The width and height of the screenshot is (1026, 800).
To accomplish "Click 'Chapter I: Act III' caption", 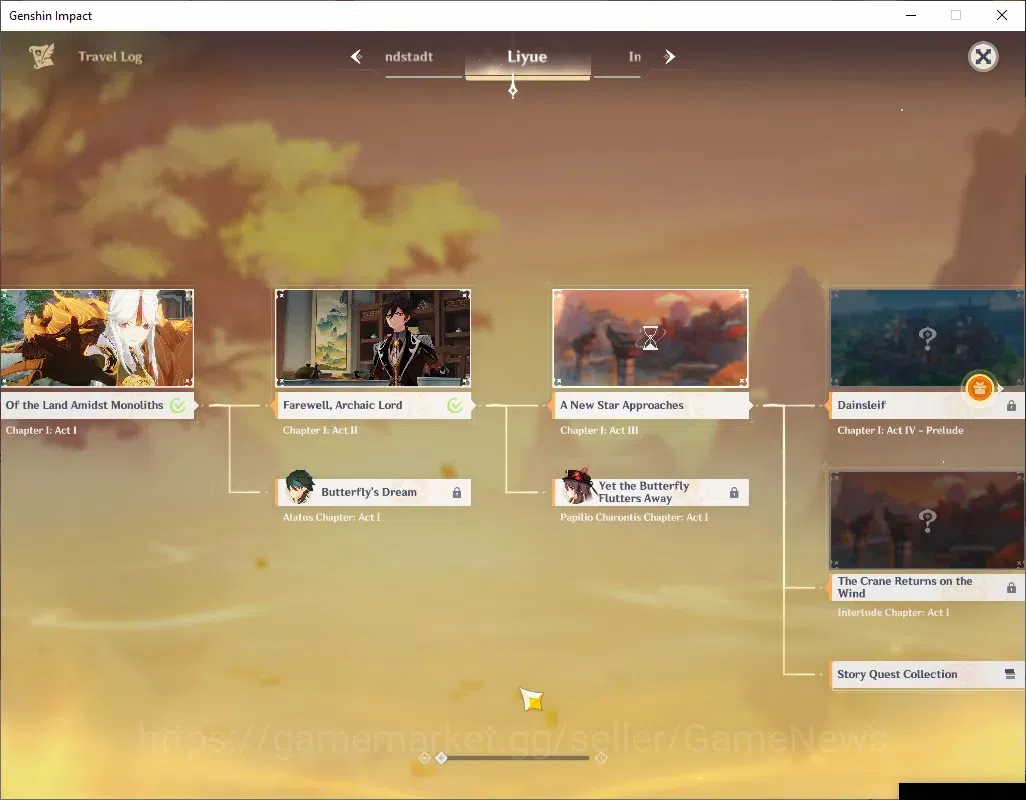I will [x=599, y=430].
